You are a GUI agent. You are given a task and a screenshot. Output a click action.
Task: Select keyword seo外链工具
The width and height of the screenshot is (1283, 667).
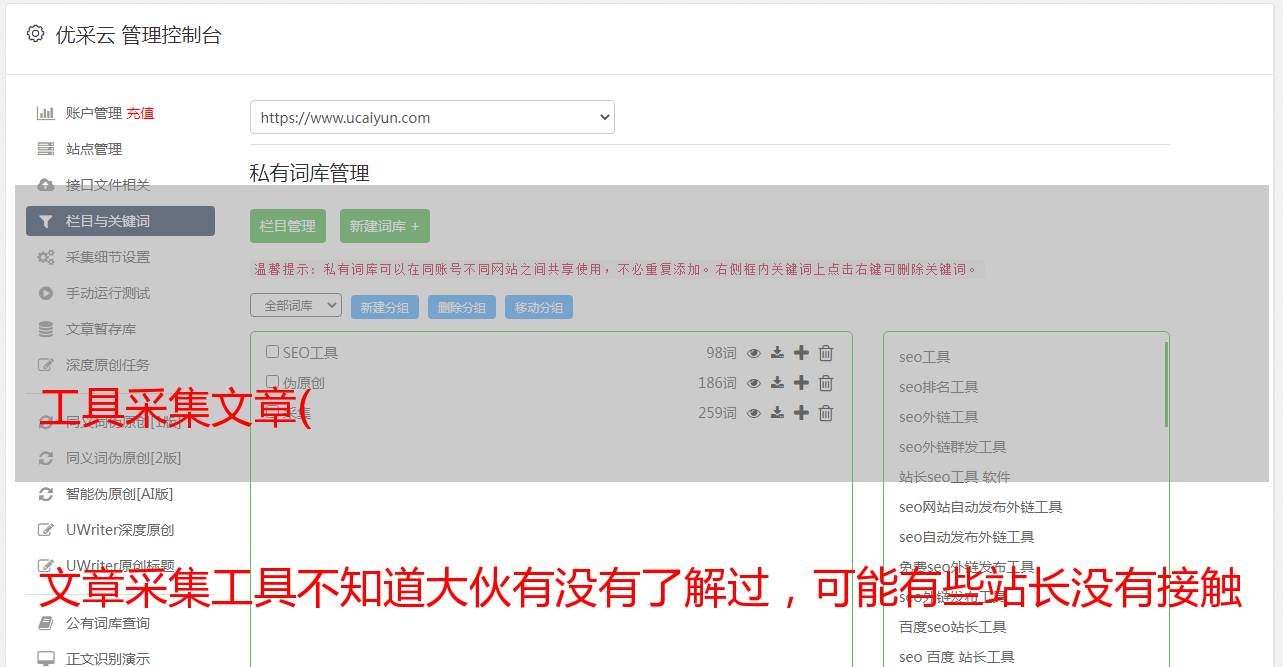[x=939, y=417]
